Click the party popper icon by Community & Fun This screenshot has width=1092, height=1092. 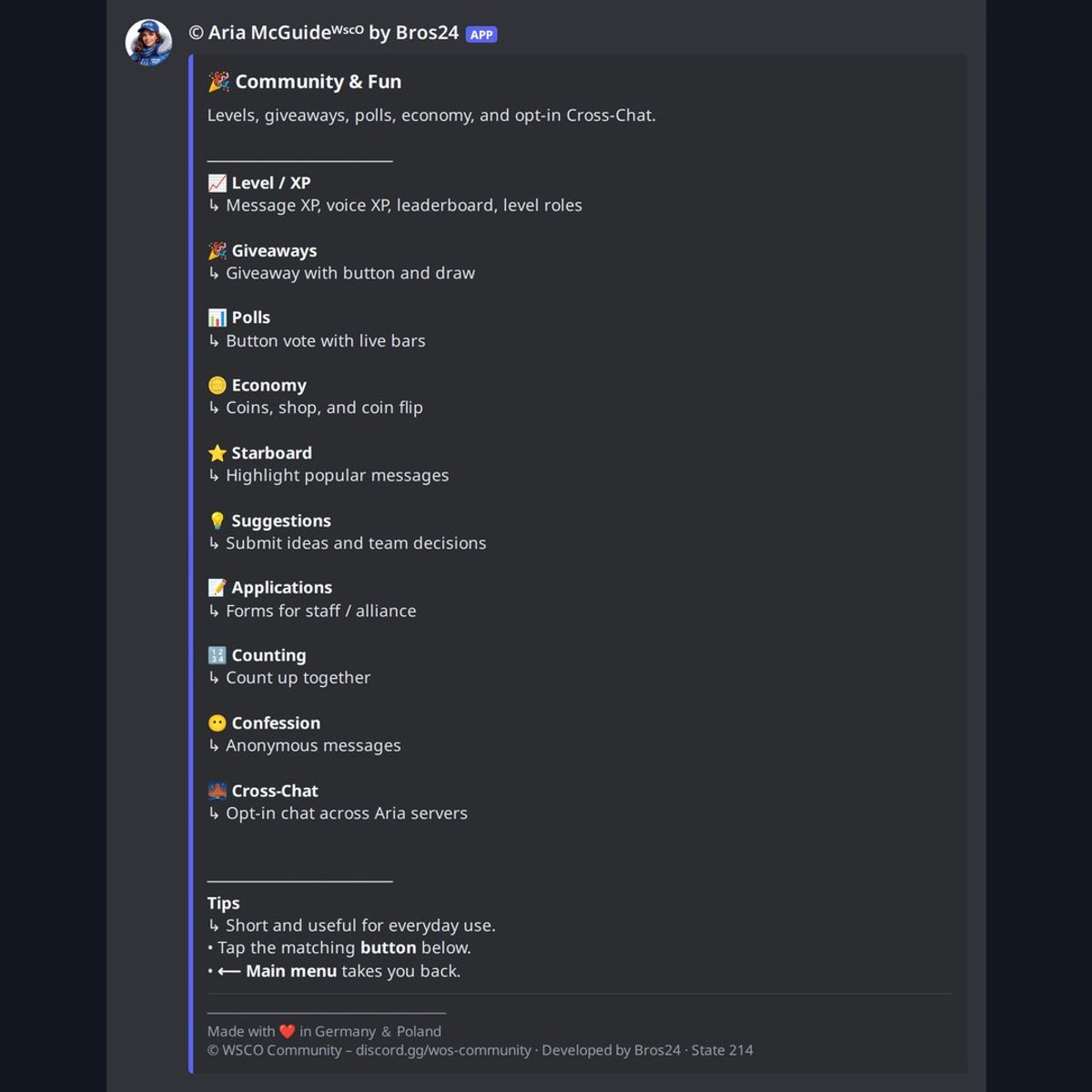218,82
